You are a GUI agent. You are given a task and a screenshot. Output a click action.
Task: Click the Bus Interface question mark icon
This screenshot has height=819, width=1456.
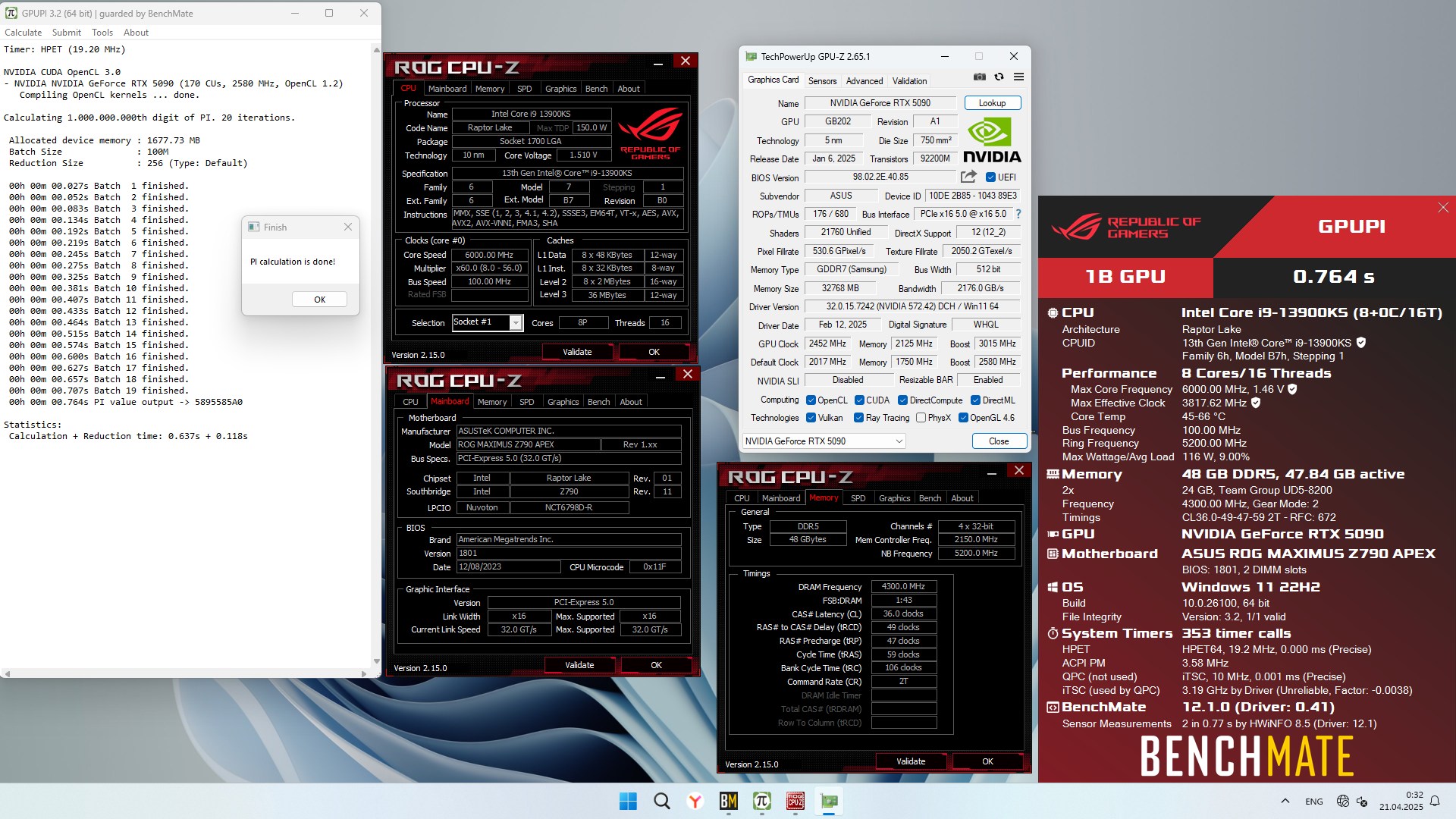click(x=1018, y=214)
